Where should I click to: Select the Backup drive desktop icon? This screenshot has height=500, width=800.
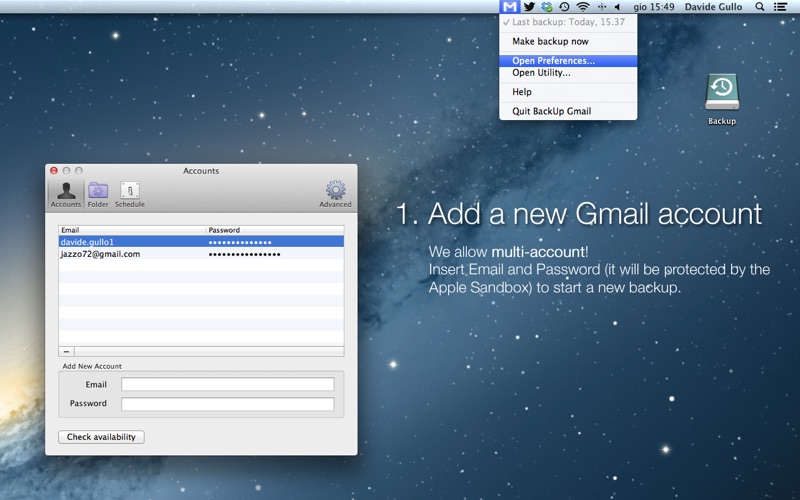point(721,99)
